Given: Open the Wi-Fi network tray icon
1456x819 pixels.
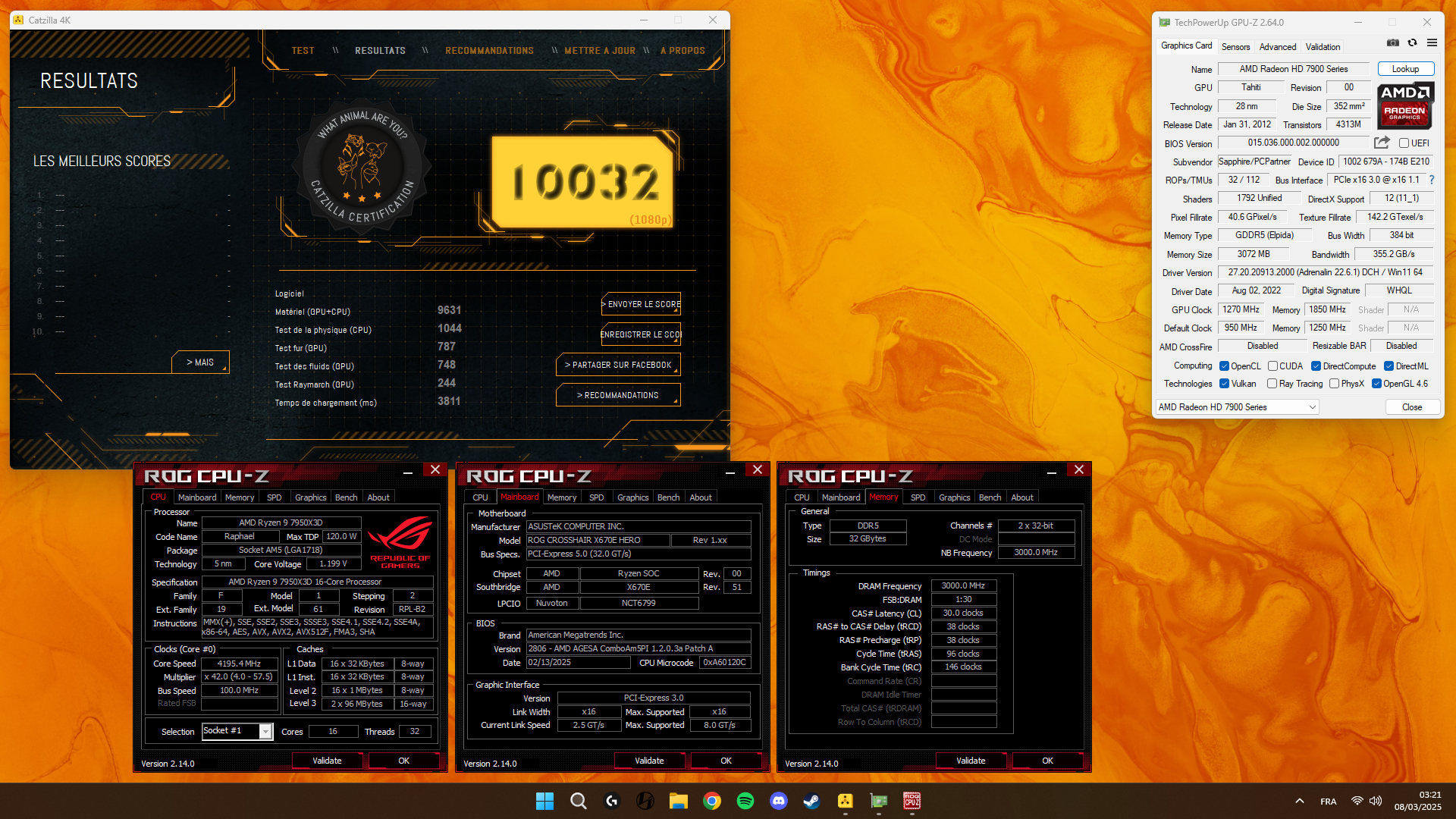Looking at the screenshot, I should (1357, 801).
